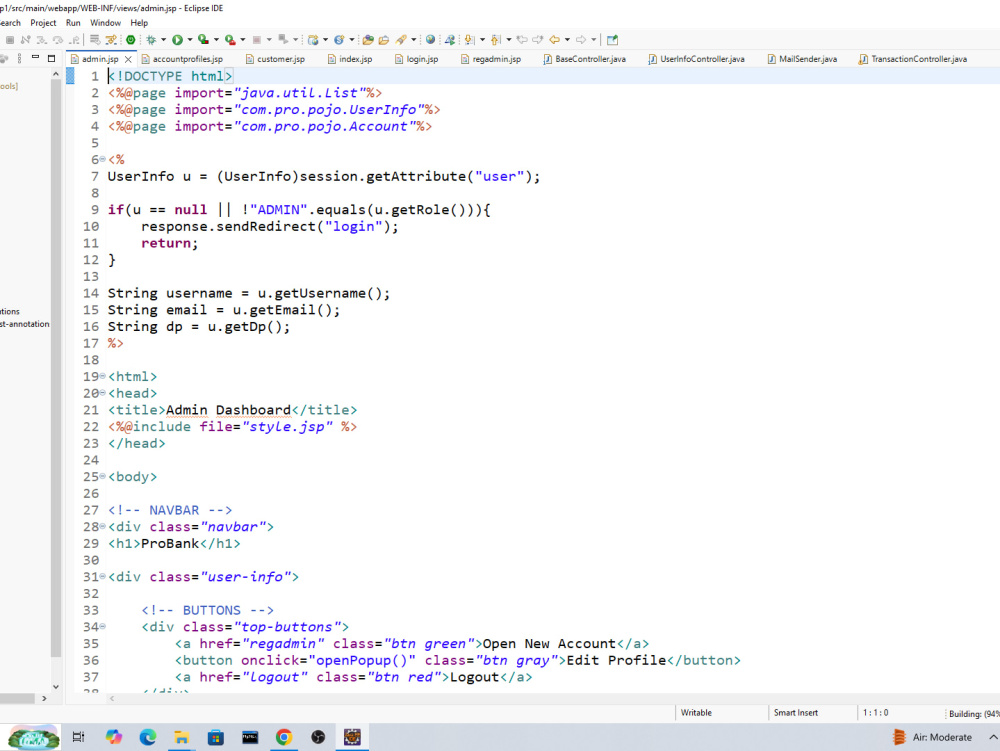1000x751 pixels.
Task: Maximize the left side panel
Action: point(52,58)
